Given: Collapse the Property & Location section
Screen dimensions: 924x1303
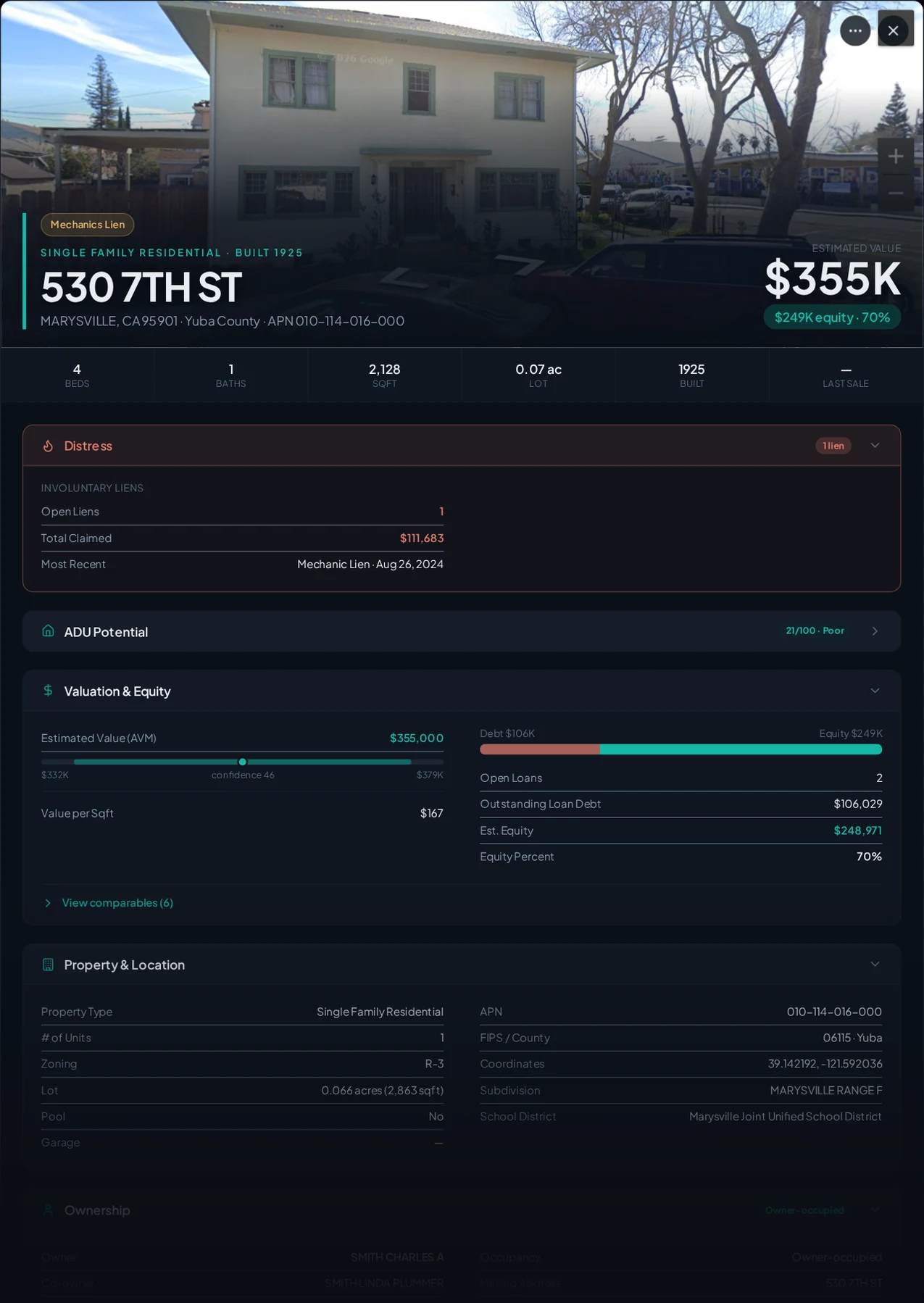Looking at the screenshot, I should (875, 964).
